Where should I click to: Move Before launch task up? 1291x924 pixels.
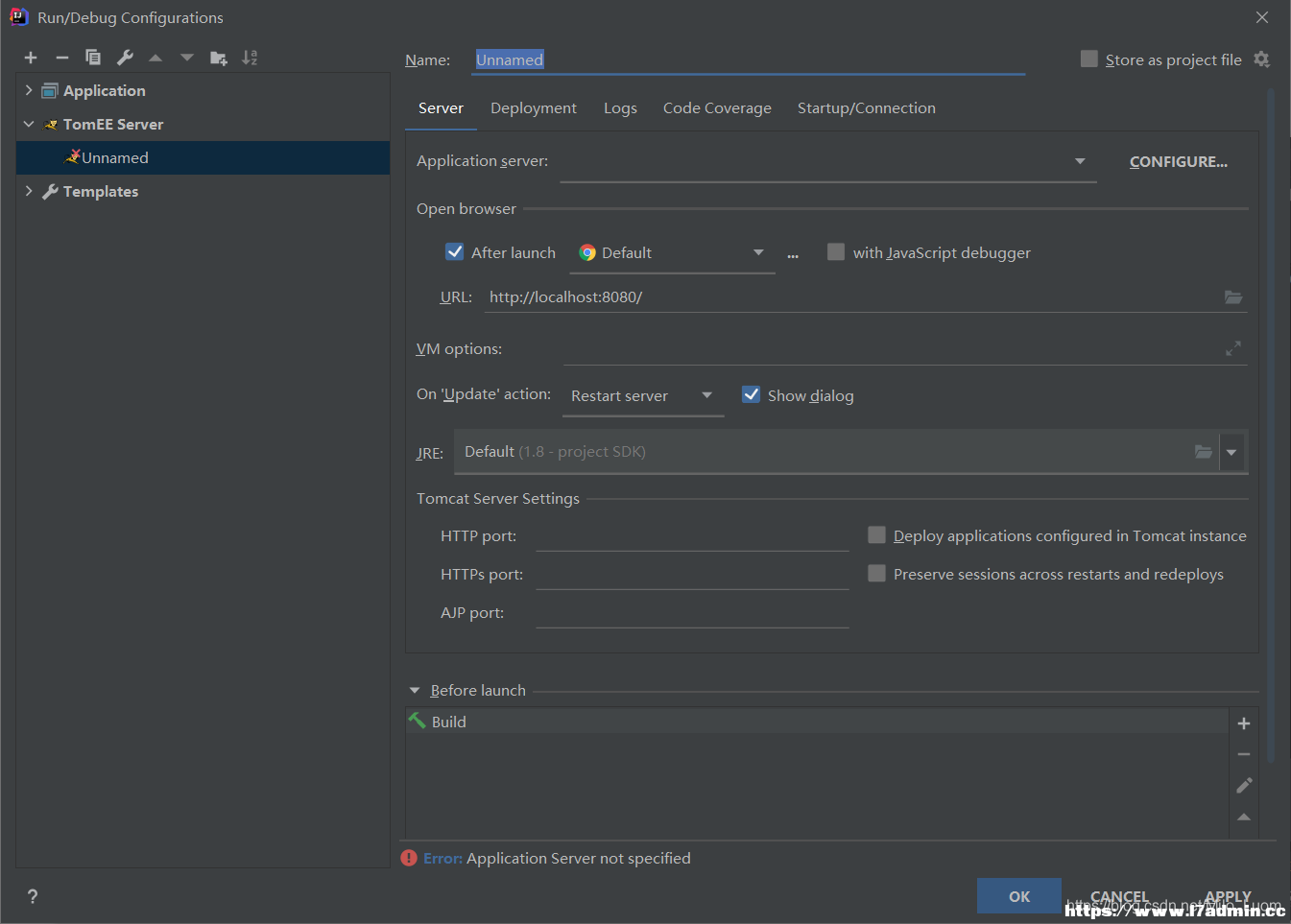coord(1244,817)
